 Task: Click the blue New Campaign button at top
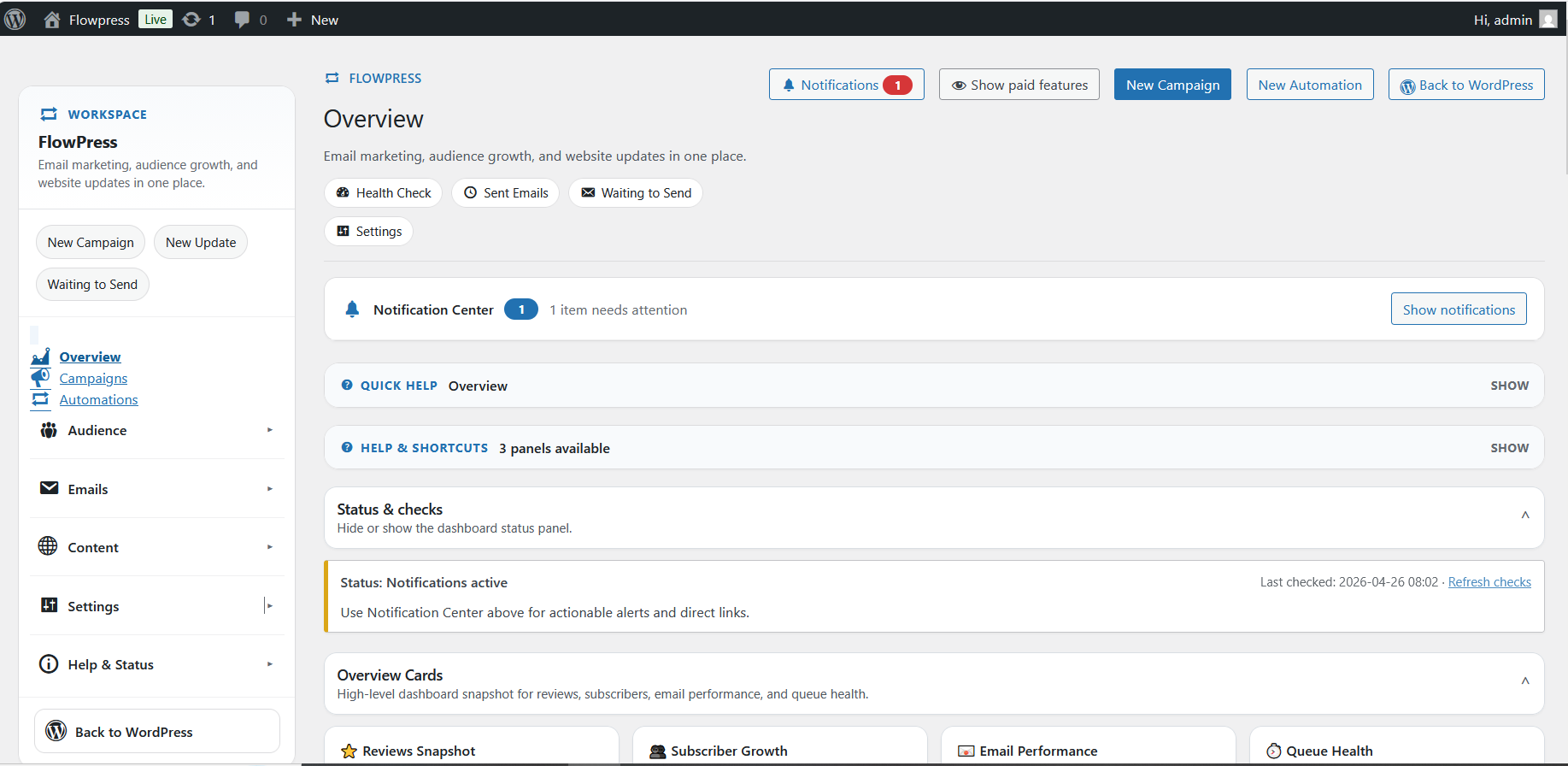pos(1172,85)
